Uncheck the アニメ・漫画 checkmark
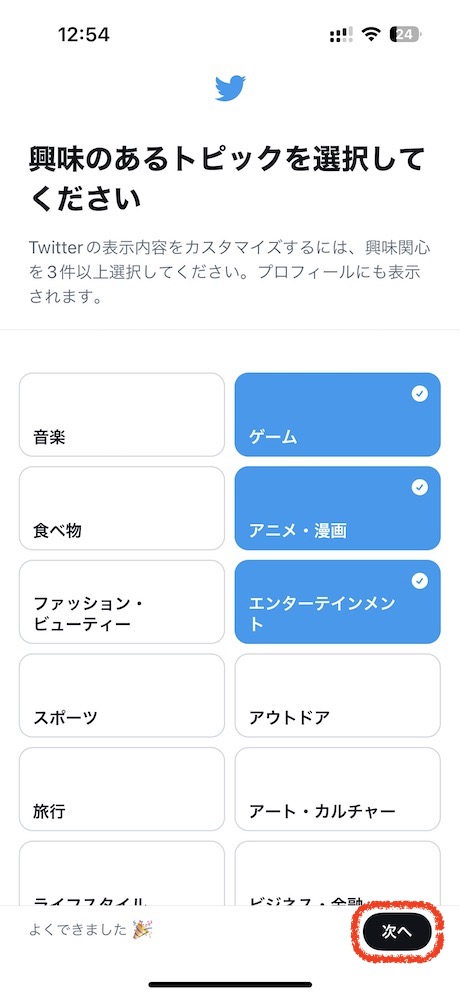 [419, 488]
